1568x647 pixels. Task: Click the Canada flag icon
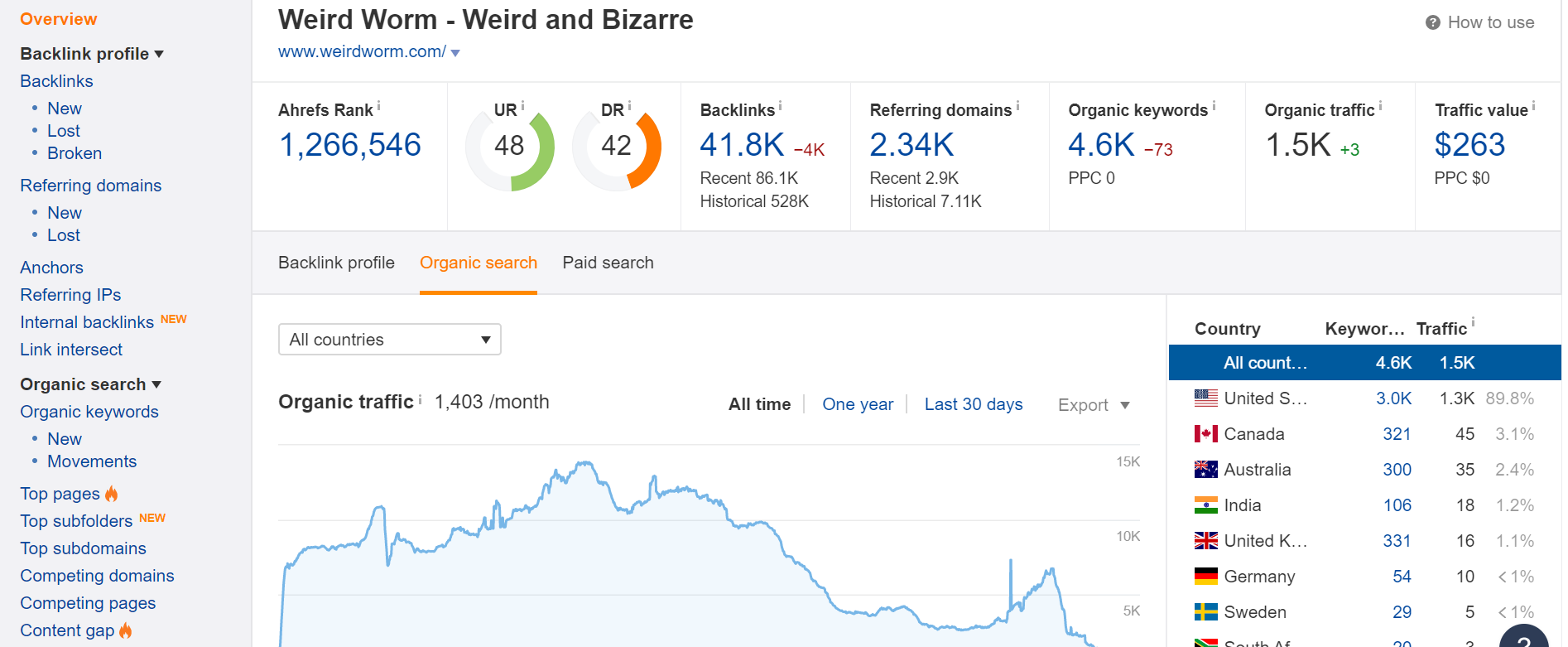1205,434
